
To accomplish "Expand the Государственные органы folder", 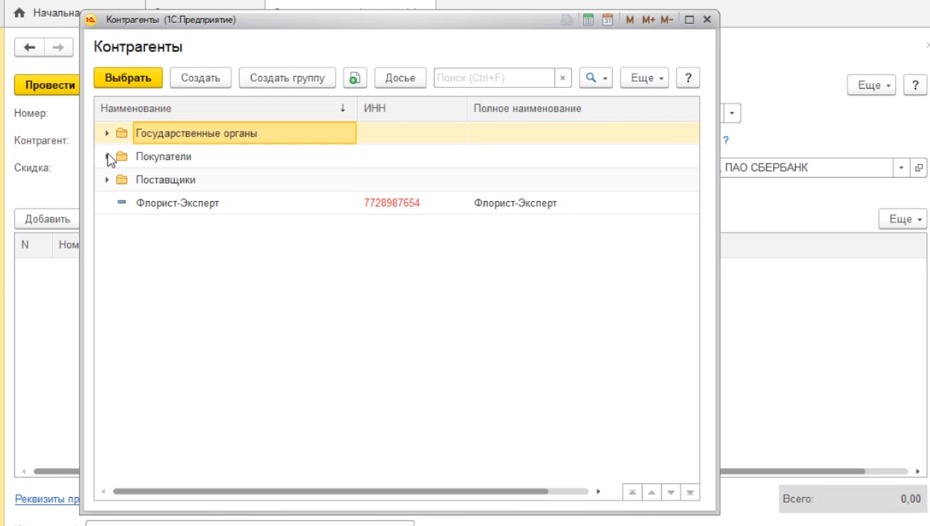I will click(x=107, y=133).
